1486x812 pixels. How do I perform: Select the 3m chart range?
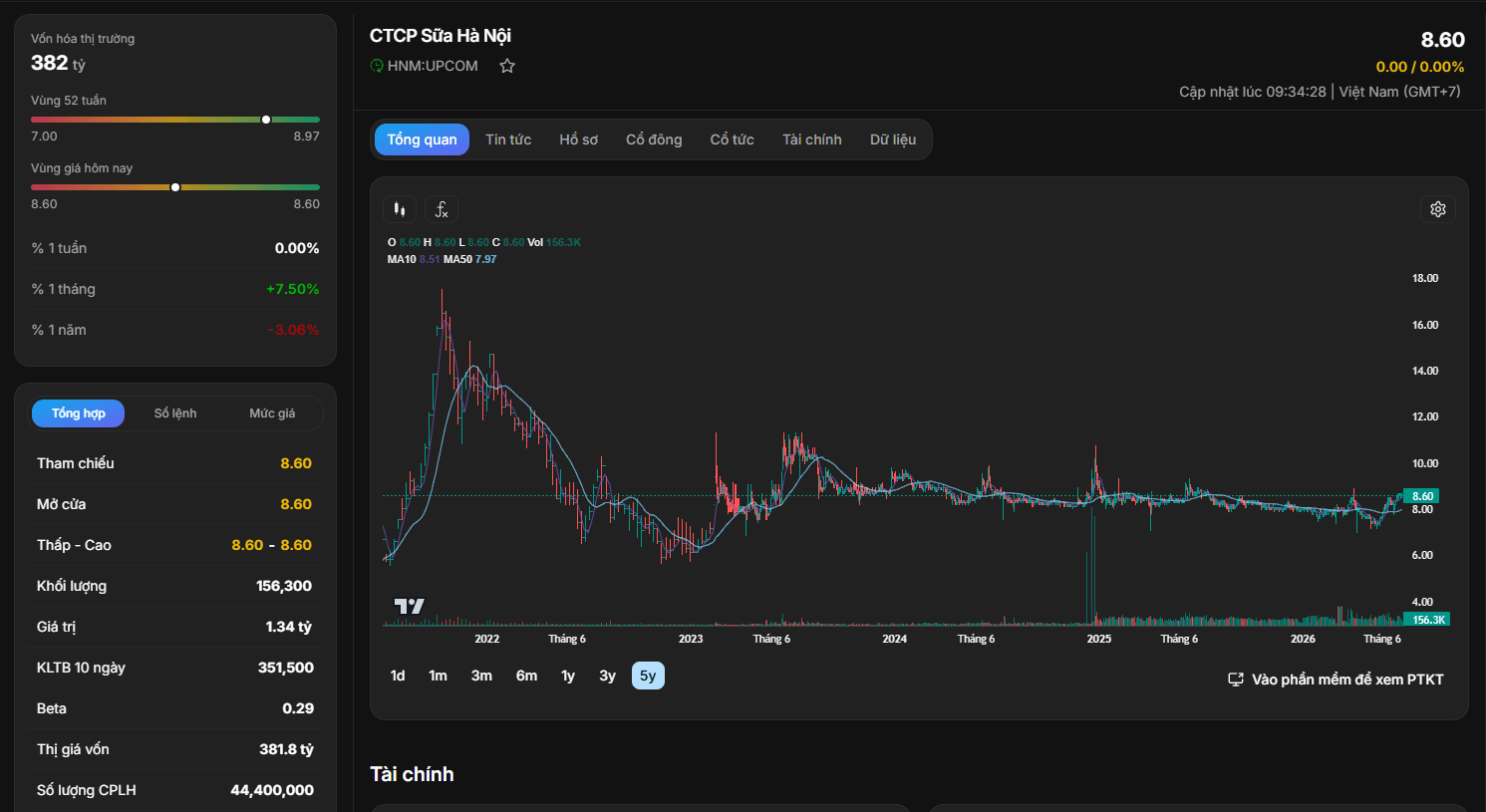pyautogui.click(x=481, y=676)
